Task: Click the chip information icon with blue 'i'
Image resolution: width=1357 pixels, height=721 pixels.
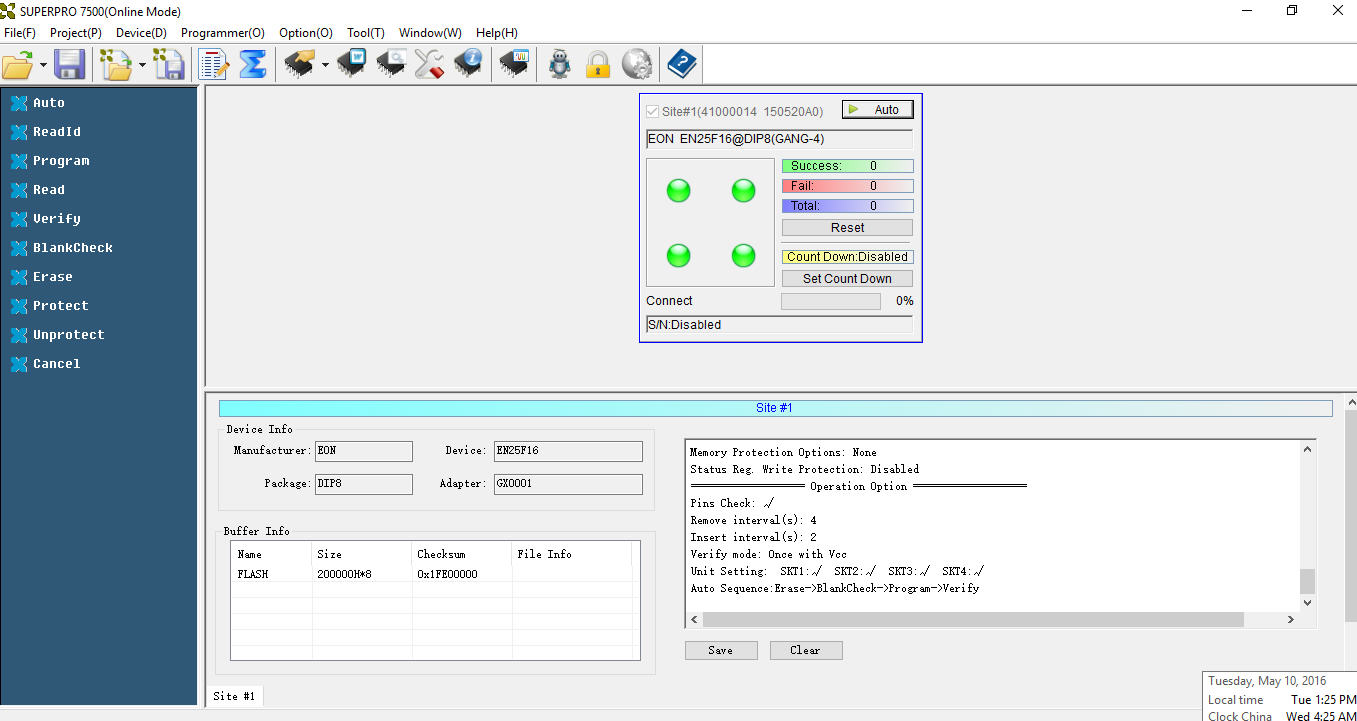Action: [x=469, y=65]
